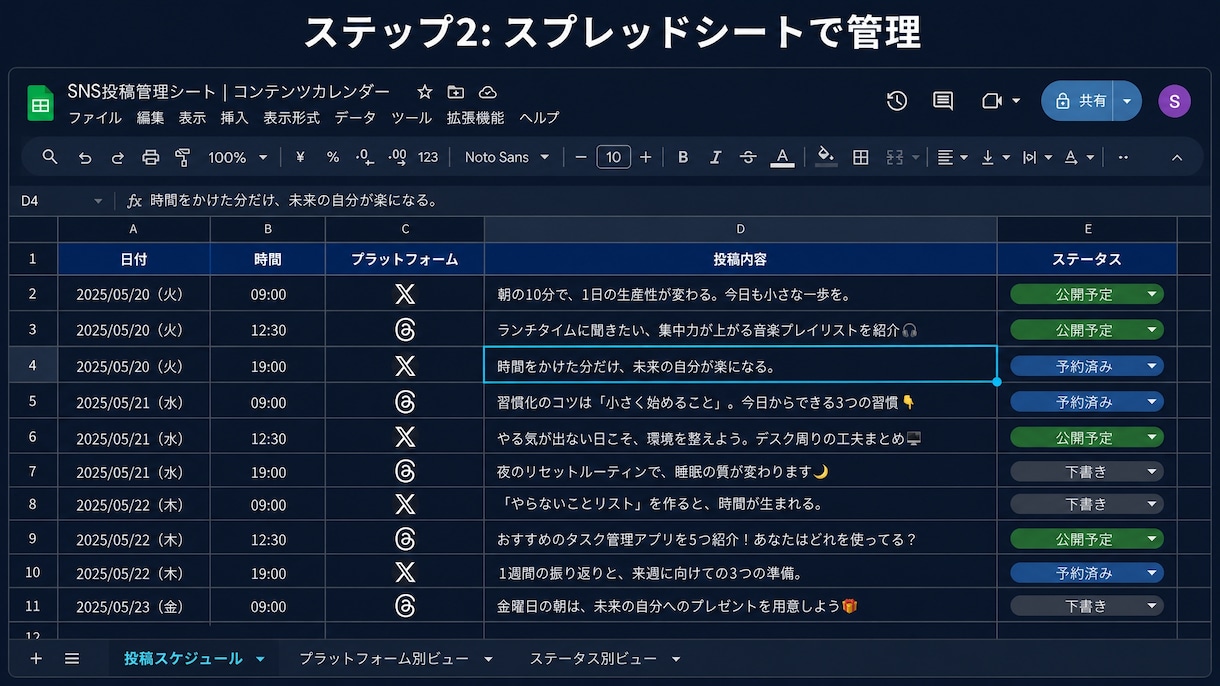Select cell with 2025/05/23（金）date
The width and height of the screenshot is (1220, 686).
(134, 606)
